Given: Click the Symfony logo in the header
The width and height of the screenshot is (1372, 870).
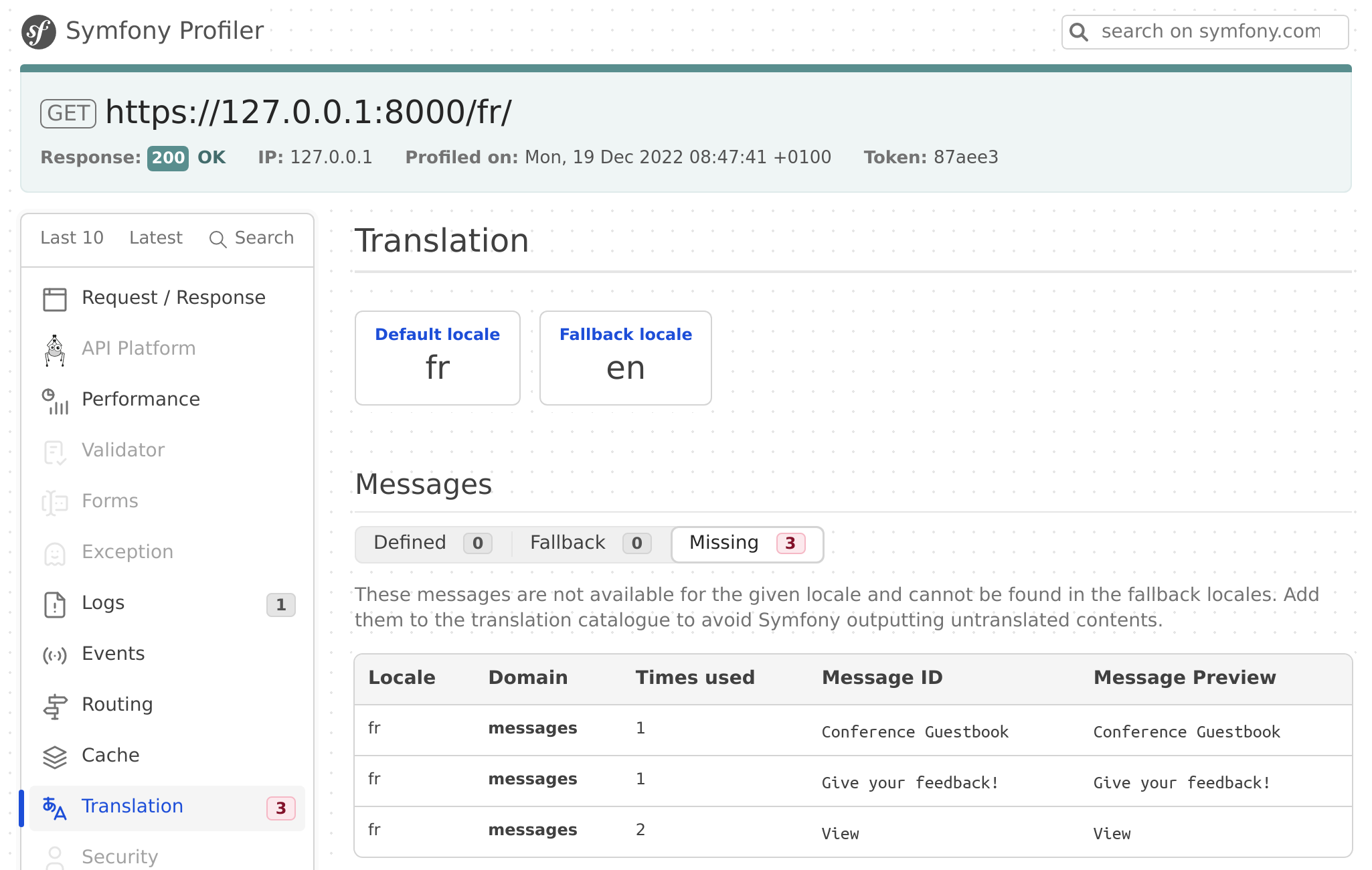Looking at the screenshot, I should [x=38, y=29].
